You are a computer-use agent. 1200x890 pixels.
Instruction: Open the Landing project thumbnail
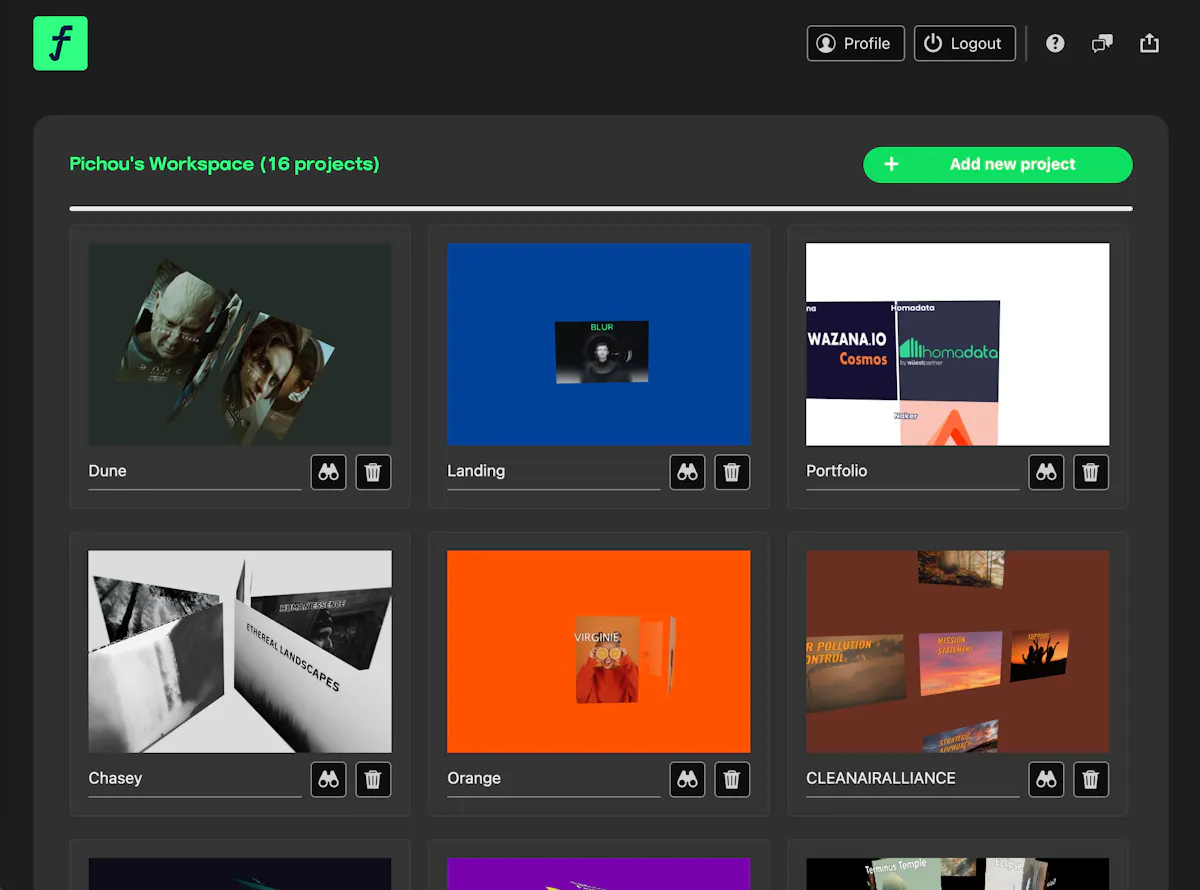point(599,344)
